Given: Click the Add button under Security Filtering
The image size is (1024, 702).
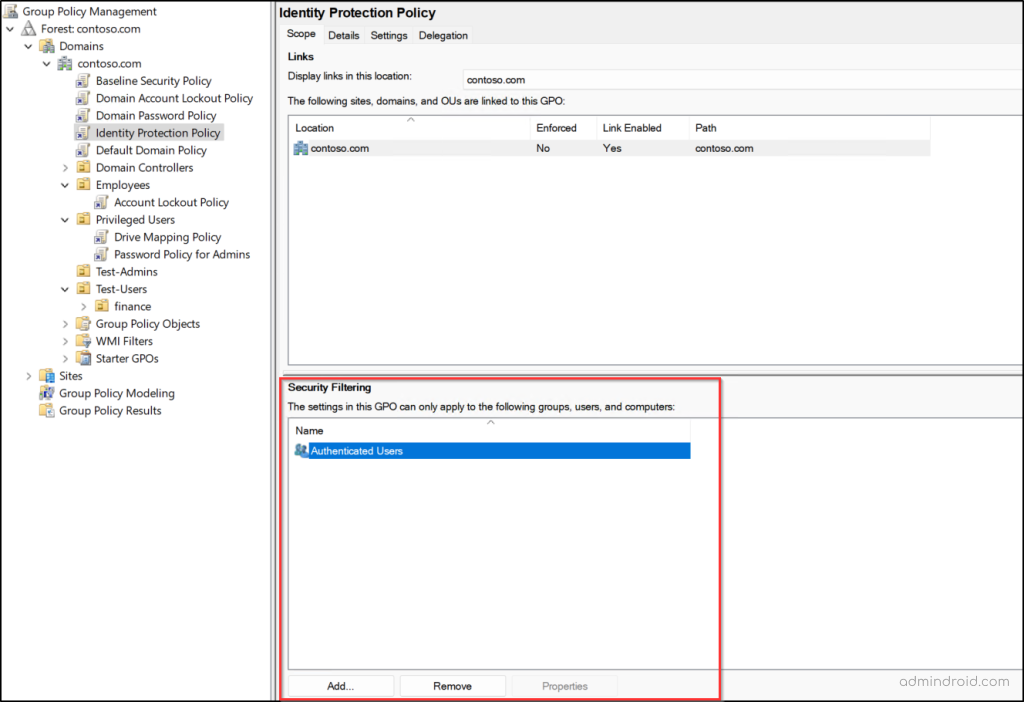Looking at the screenshot, I should (x=340, y=685).
